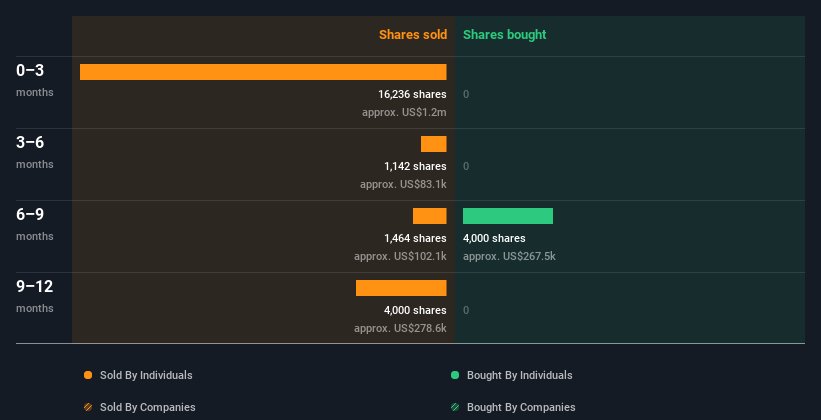Click the 1,142 shares value
This screenshot has width=821, height=420.
click(415, 166)
